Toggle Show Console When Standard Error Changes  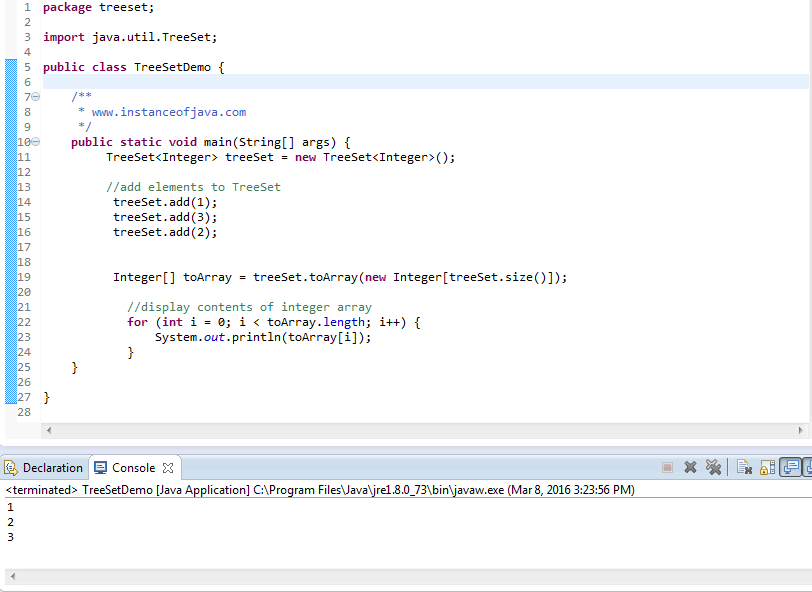click(x=809, y=467)
